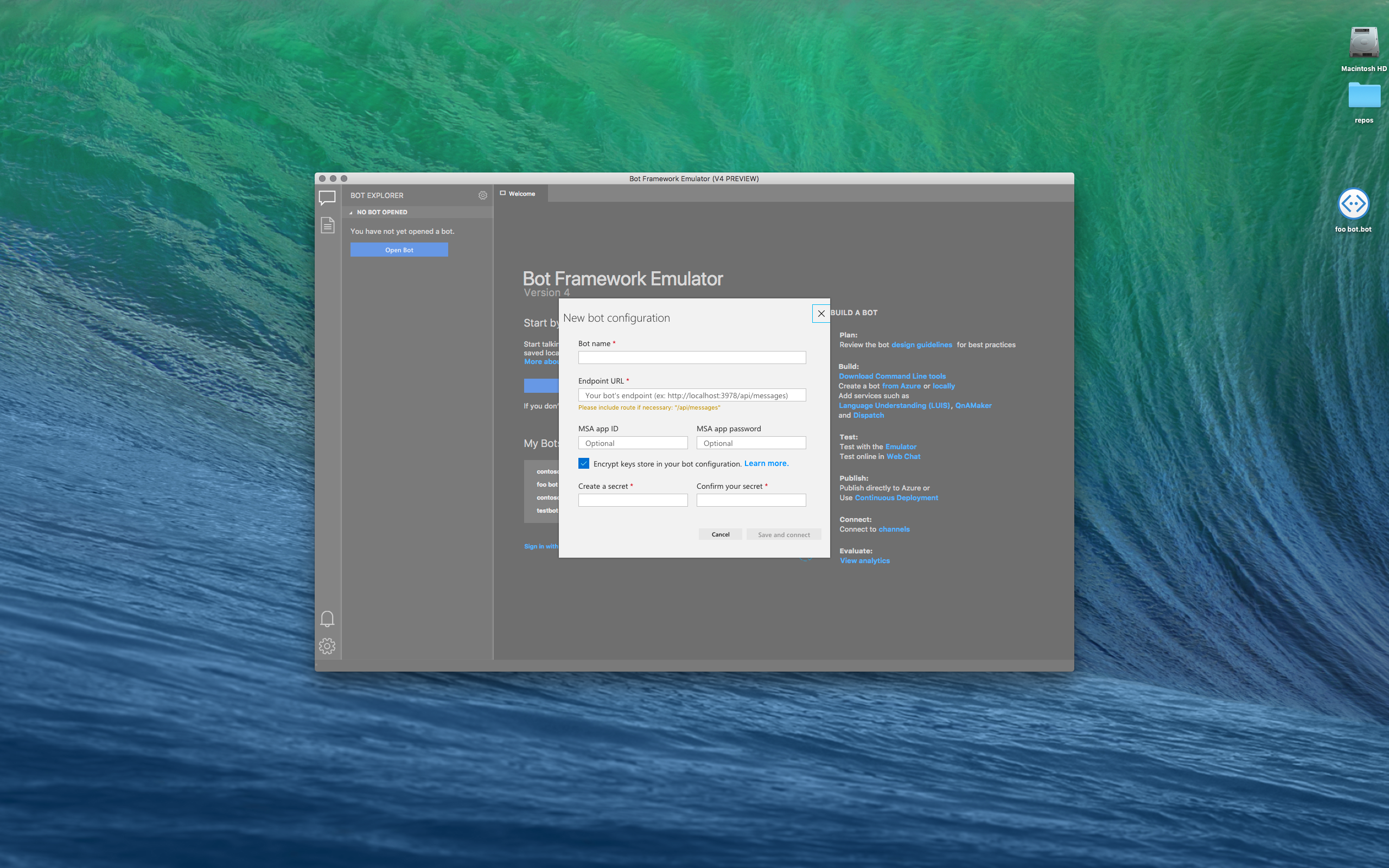The image size is (1389, 868).
Task: Focus the Endpoint URL field
Action: [692, 395]
